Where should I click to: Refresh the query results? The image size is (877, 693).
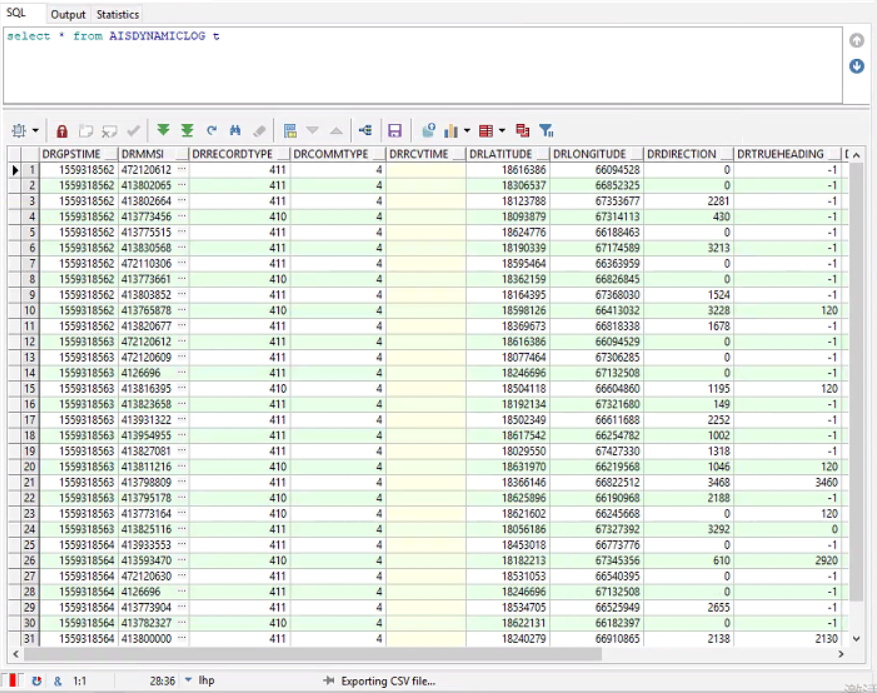click(x=211, y=130)
